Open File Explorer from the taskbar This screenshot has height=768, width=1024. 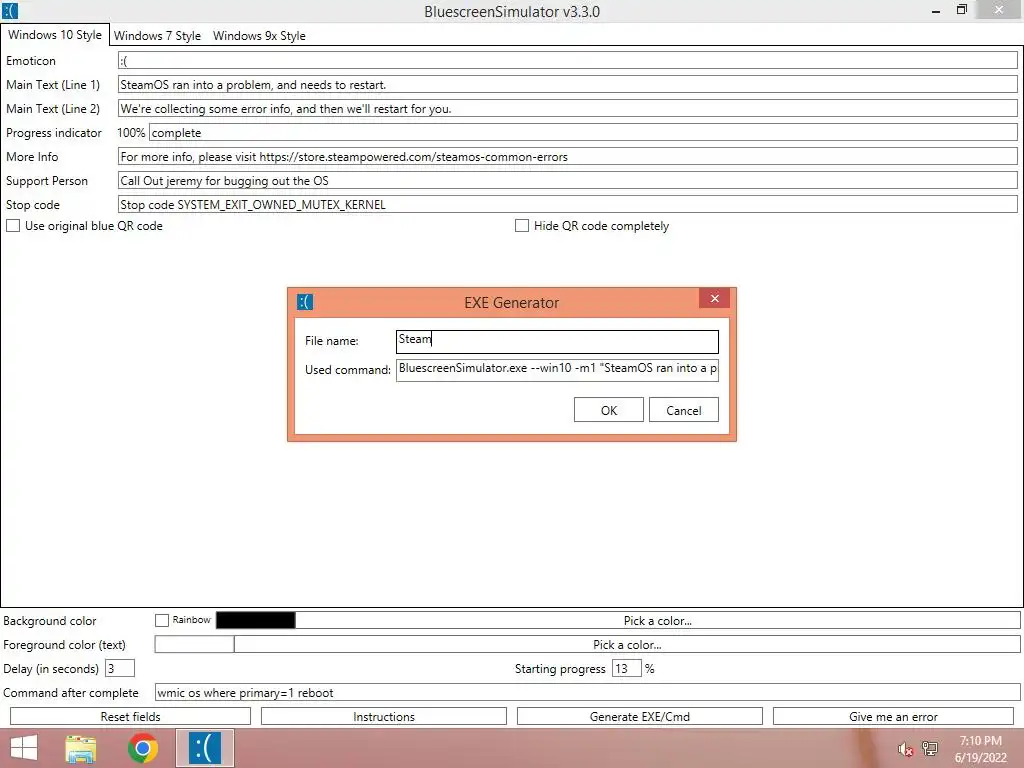pyautogui.click(x=81, y=748)
